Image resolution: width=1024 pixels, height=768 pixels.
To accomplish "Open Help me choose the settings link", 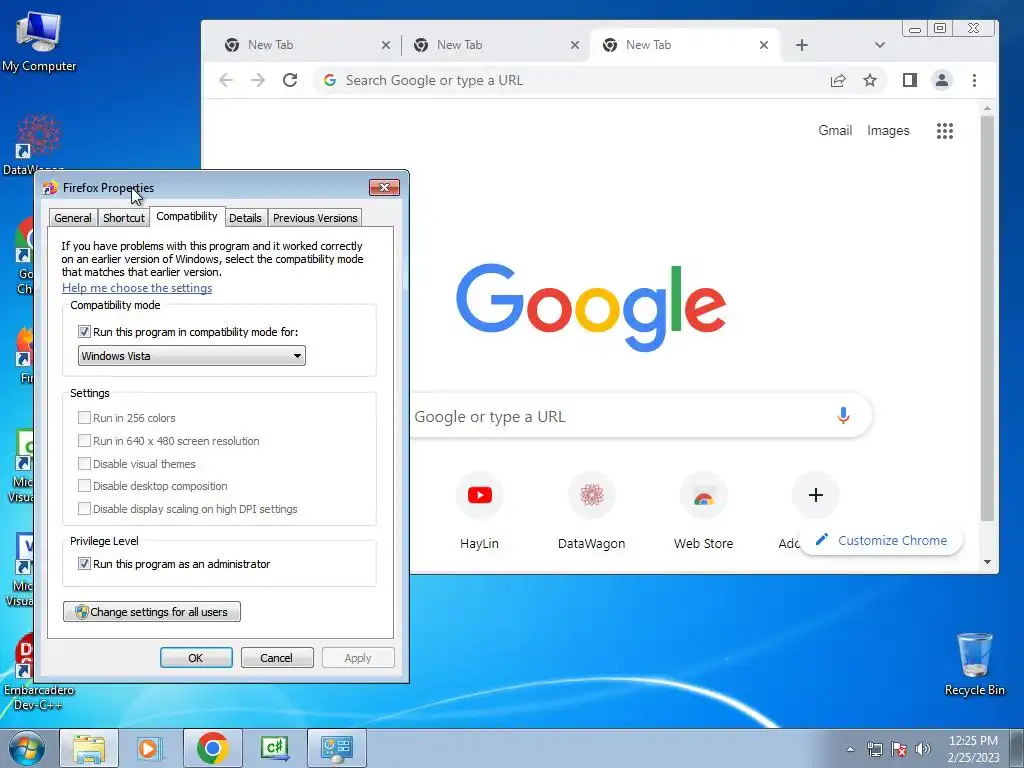I will point(137,288).
